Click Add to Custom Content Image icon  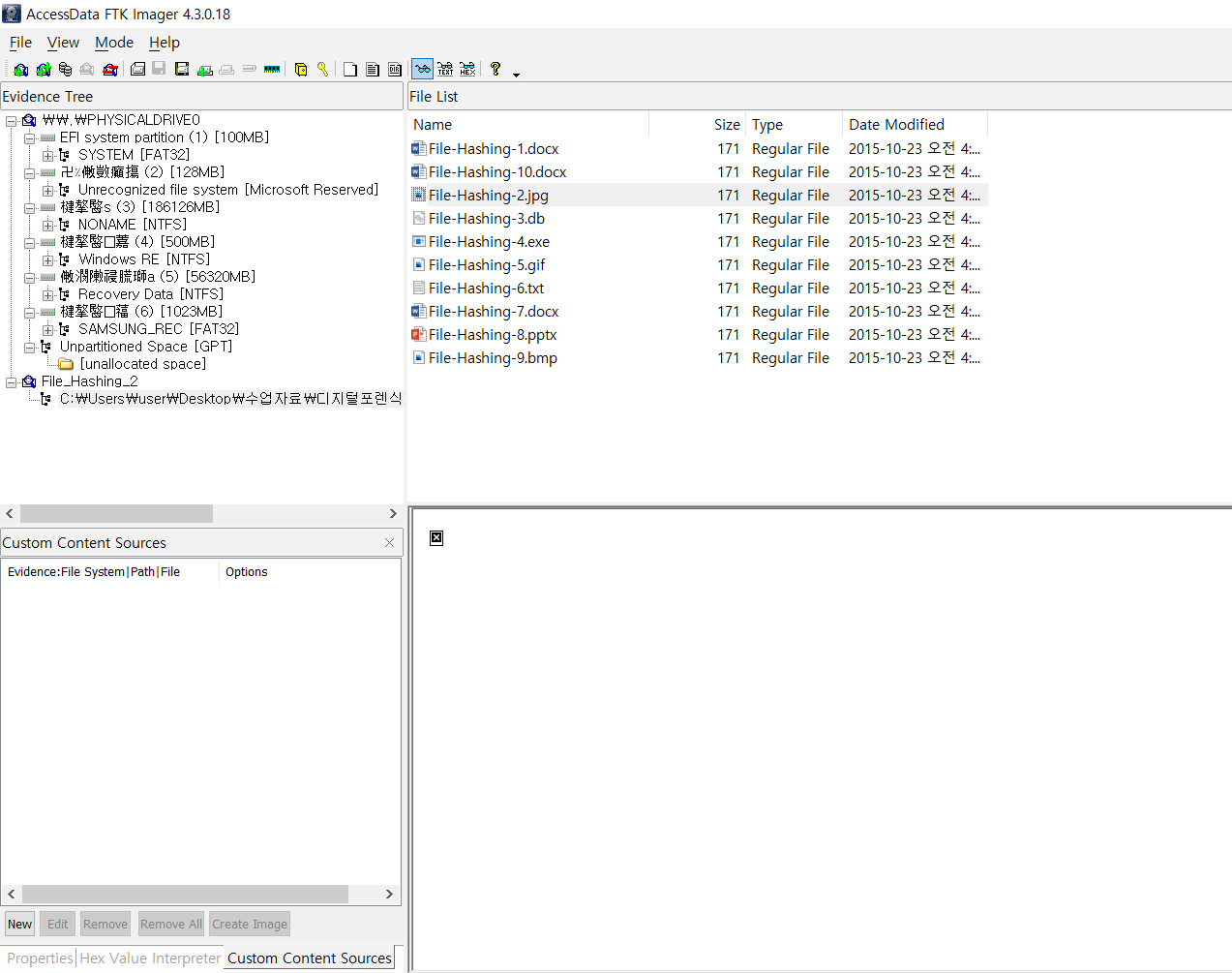tap(204, 70)
